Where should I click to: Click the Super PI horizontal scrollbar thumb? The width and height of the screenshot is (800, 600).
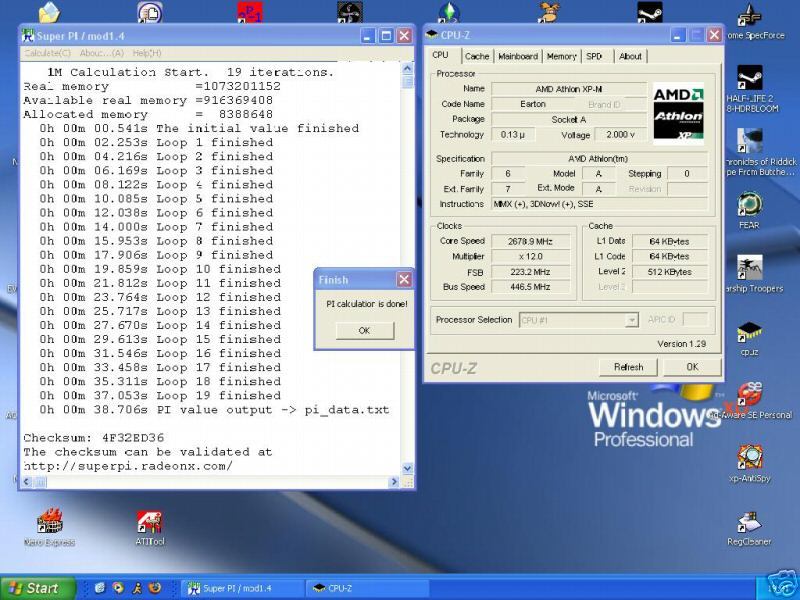coord(40,482)
